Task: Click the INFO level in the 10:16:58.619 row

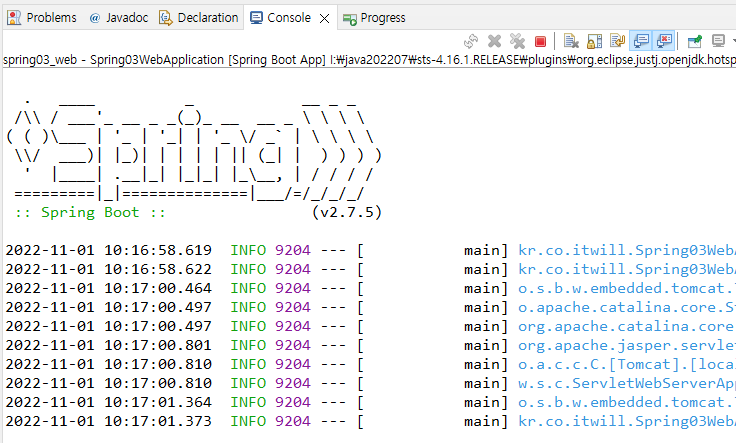Action: click(x=248, y=250)
